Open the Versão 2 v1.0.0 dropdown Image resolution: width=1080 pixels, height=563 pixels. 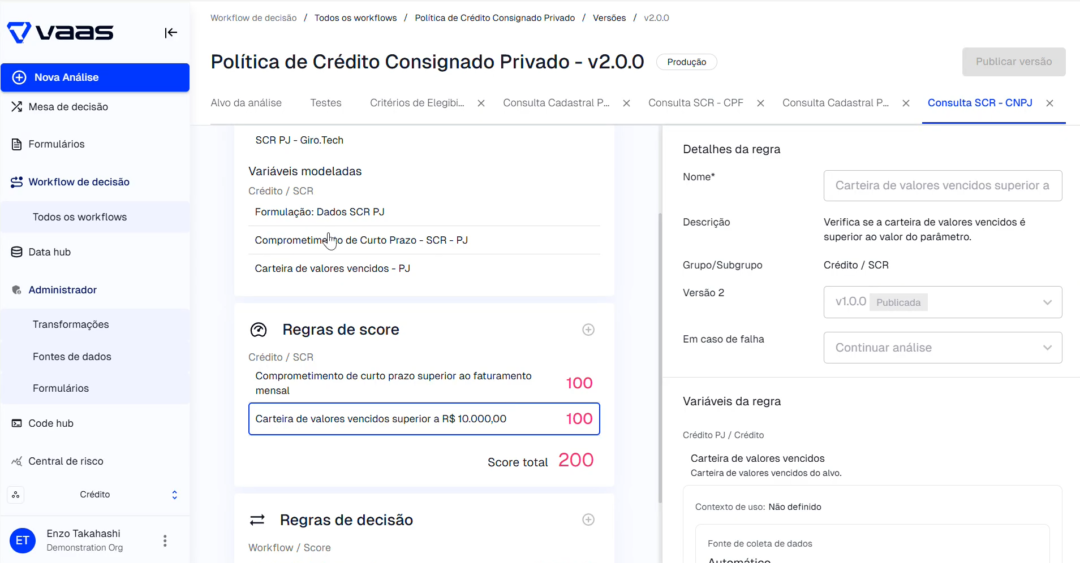[942, 302]
